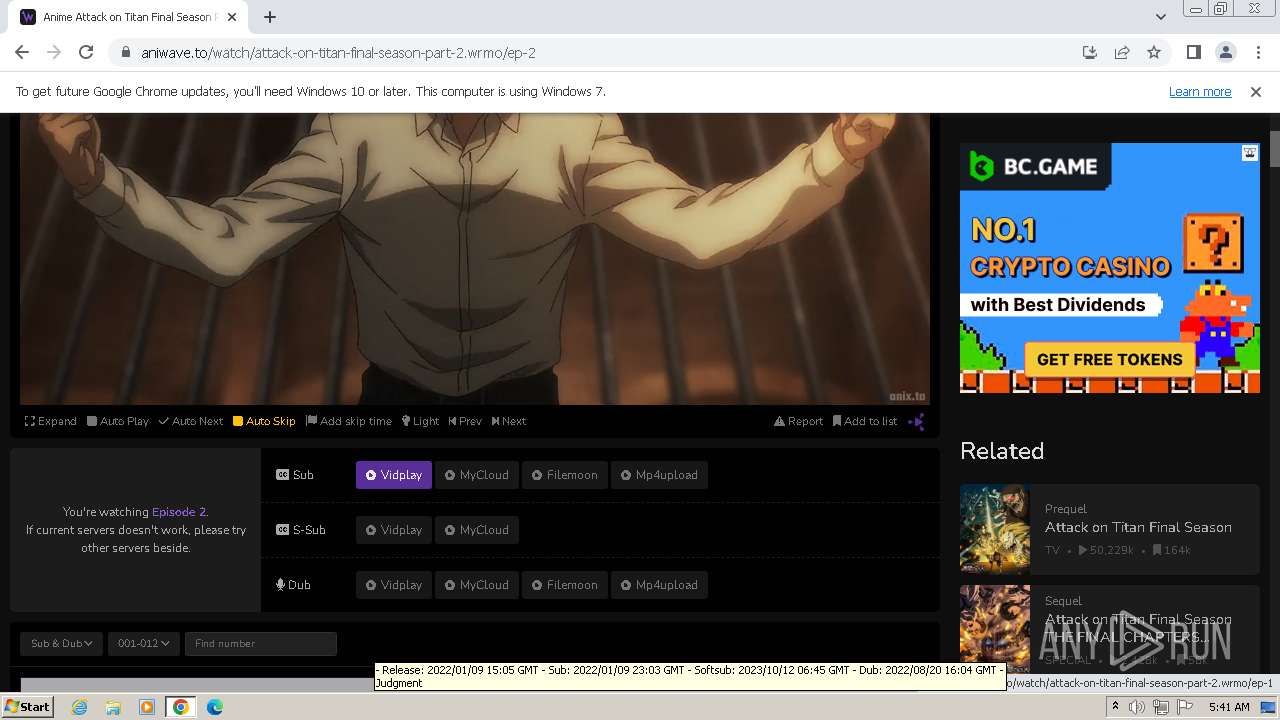Select the Sub MyCloud server

click(x=477, y=475)
